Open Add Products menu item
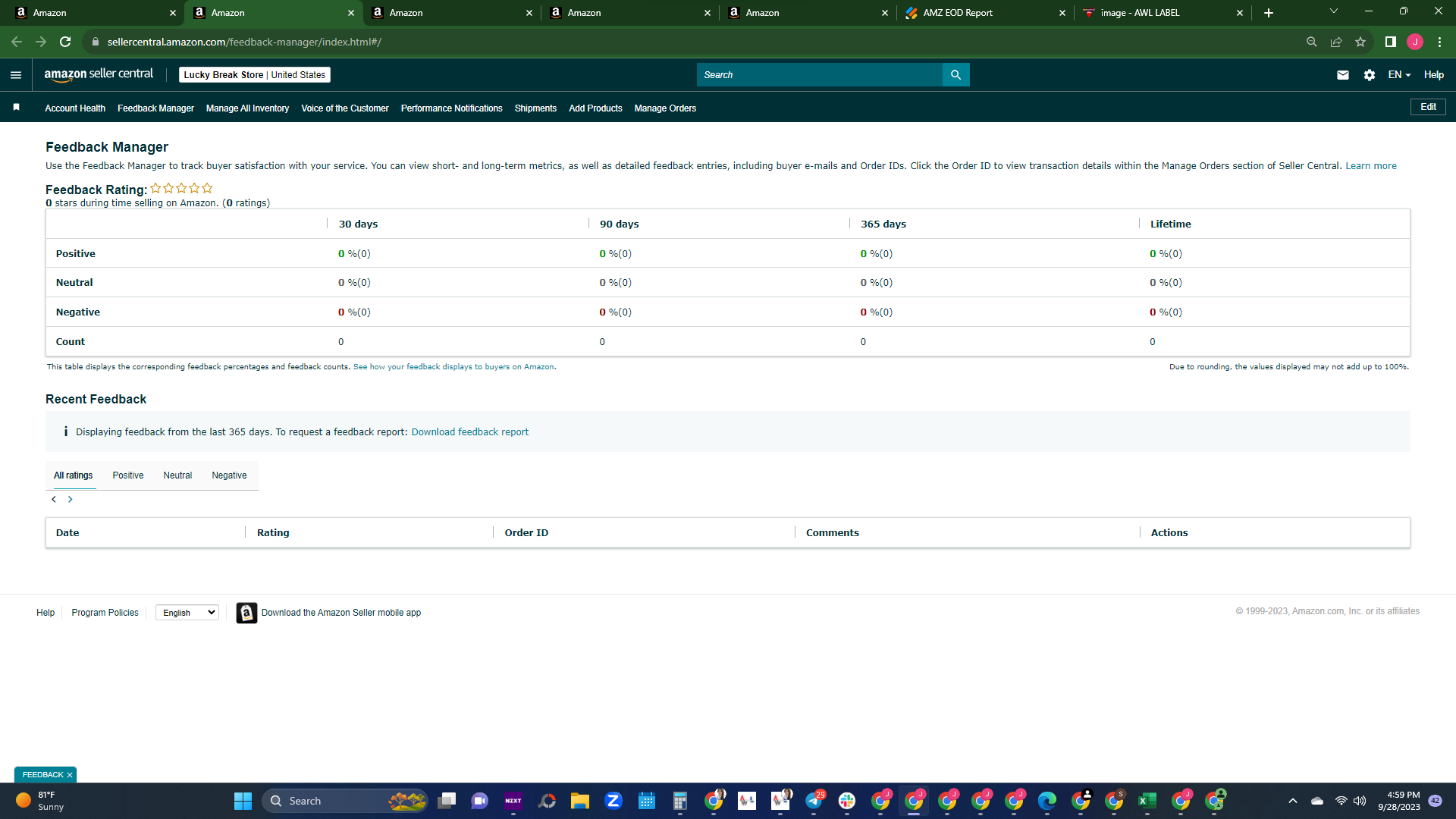The image size is (1456, 819). 595,108
